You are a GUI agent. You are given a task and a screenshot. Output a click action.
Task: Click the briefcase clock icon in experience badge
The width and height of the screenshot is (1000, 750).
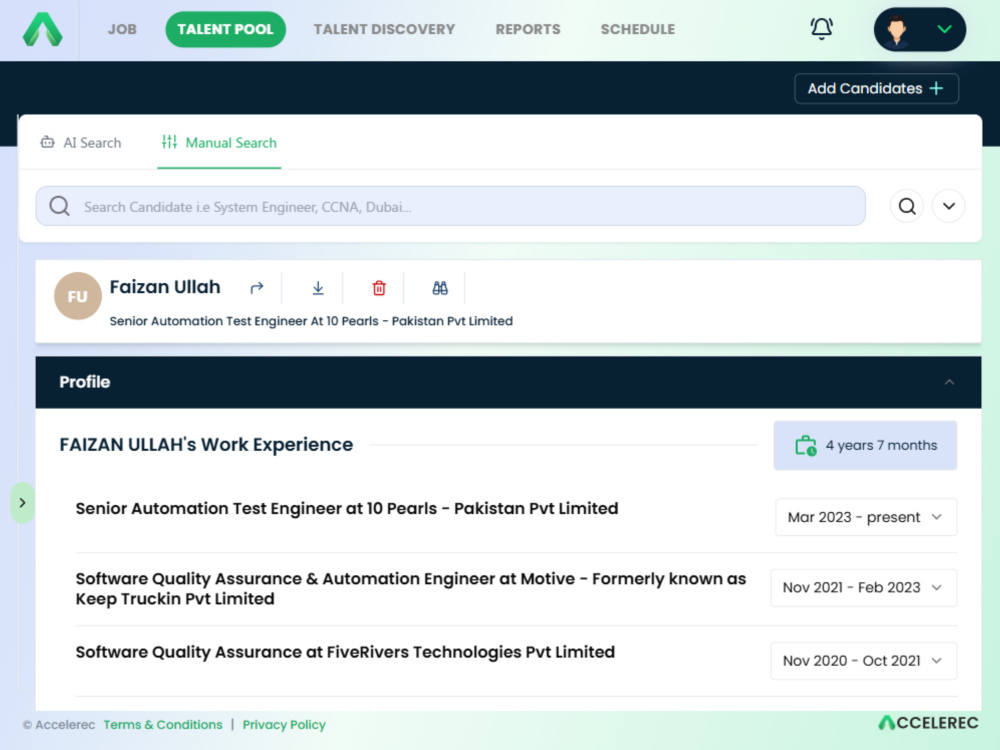[805, 445]
